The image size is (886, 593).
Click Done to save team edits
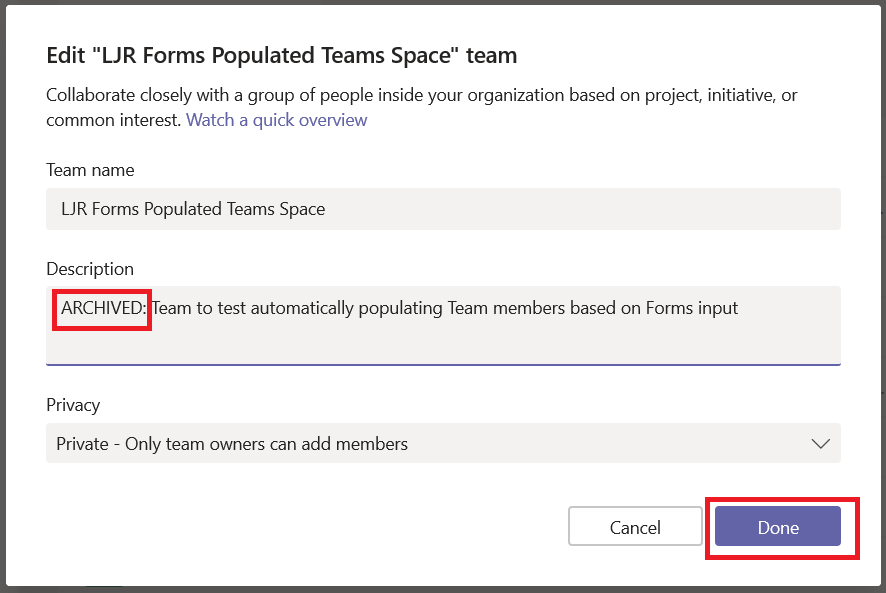click(778, 526)
